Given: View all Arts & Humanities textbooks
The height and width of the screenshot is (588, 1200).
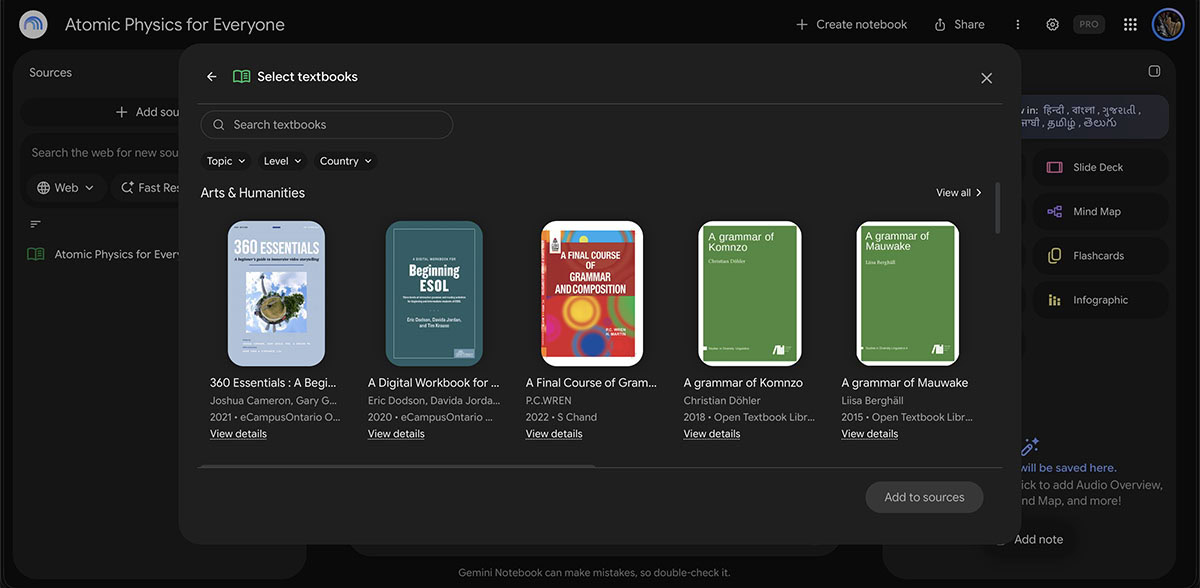Looking at the screenshot, I should click(x=959, y=193).
